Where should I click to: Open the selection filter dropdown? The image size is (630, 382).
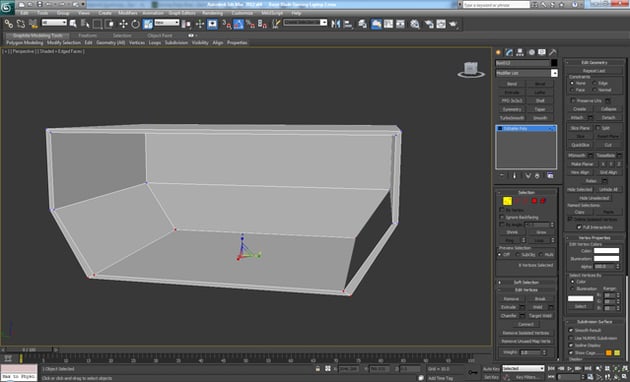point(54,23)
